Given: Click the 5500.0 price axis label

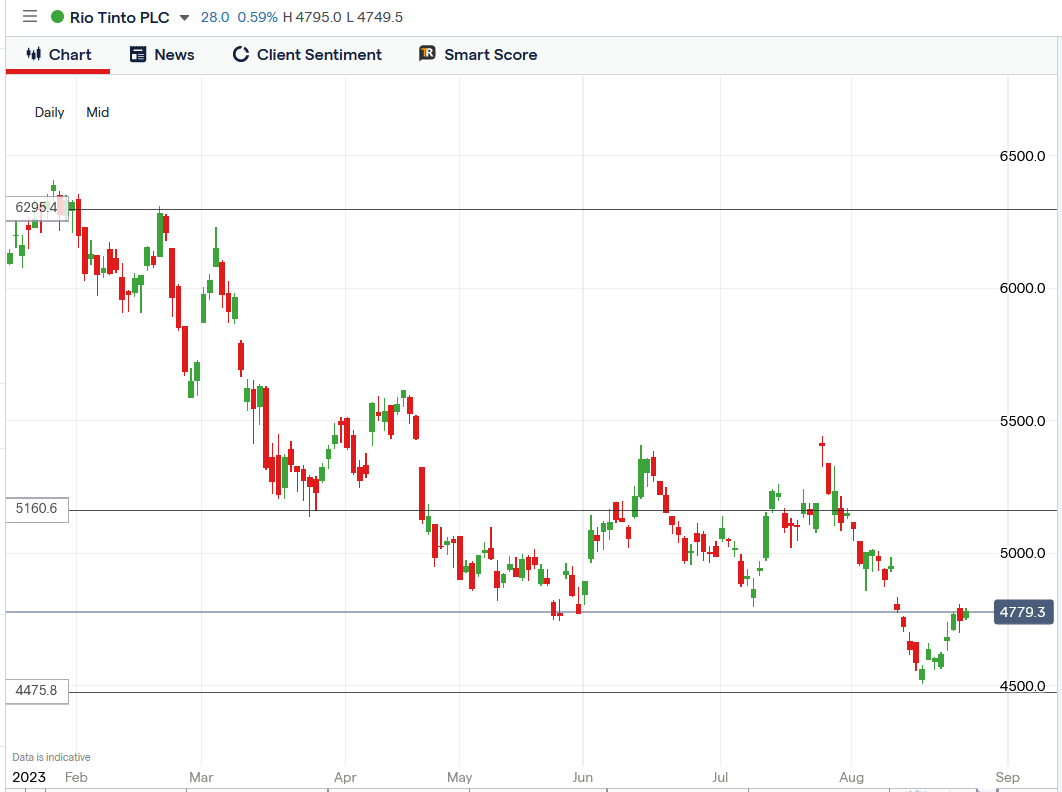Looking at the screenshot, I should 1022,421.
